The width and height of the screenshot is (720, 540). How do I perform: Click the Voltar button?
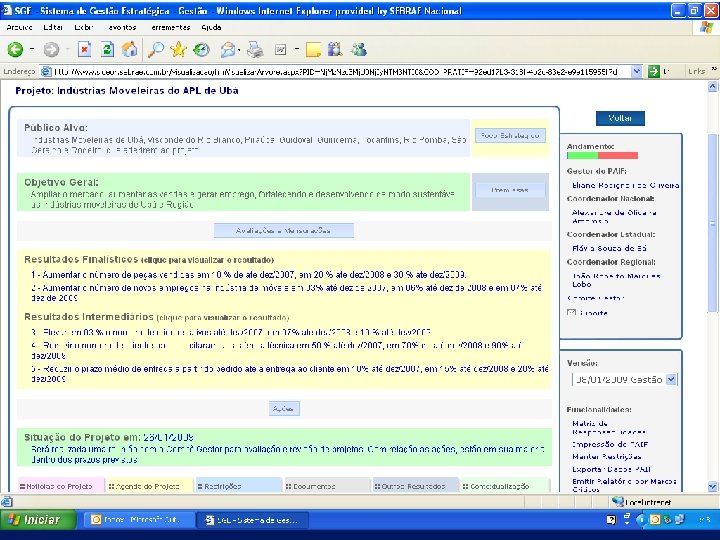tap(620, 118)
